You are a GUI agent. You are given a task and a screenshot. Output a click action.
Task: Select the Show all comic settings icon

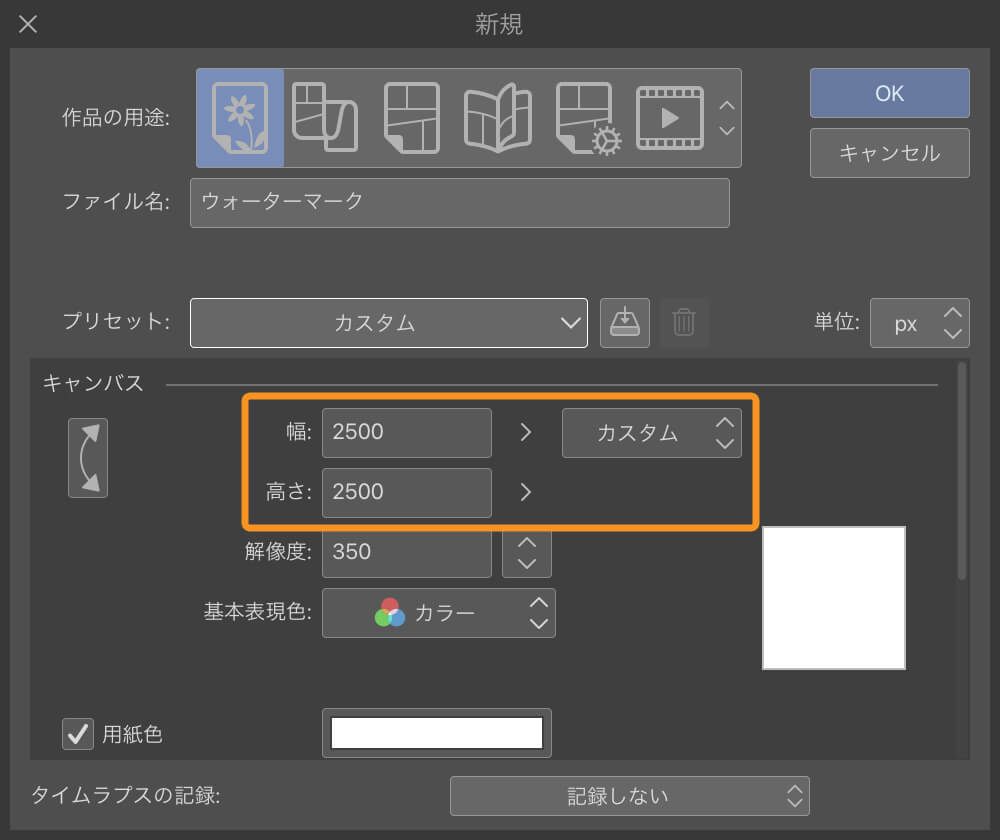[x=583, y=117]
